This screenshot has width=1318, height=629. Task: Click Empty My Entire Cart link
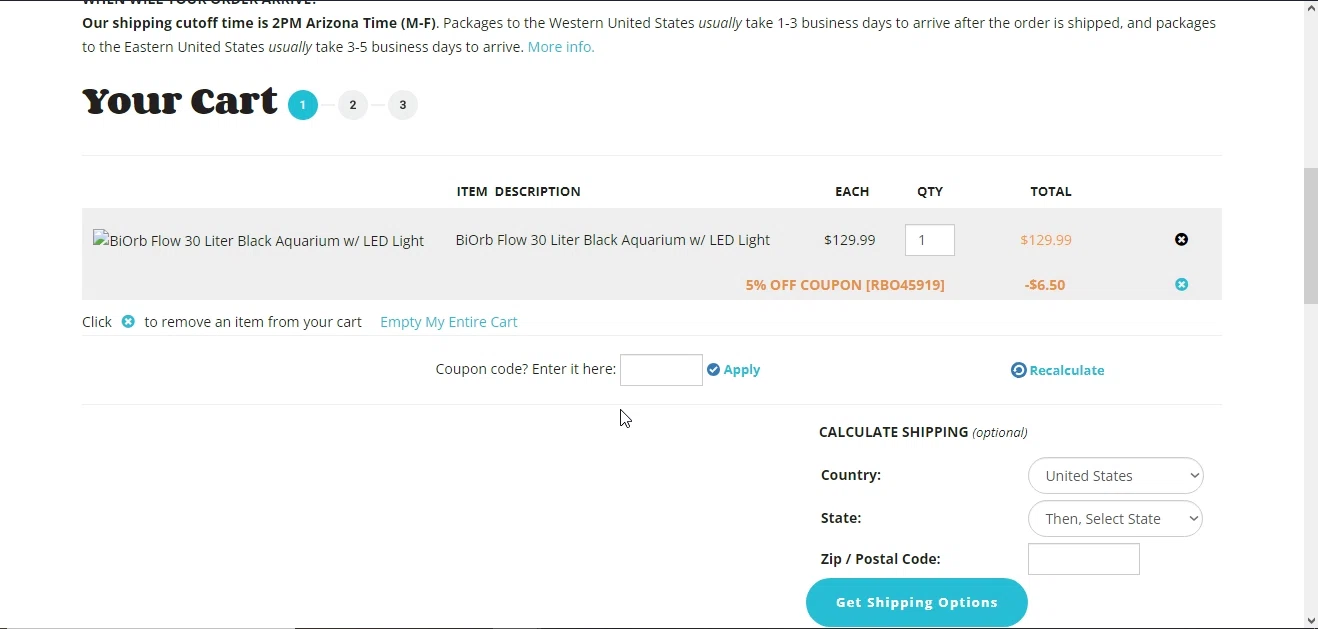click(x=449, y=322)
